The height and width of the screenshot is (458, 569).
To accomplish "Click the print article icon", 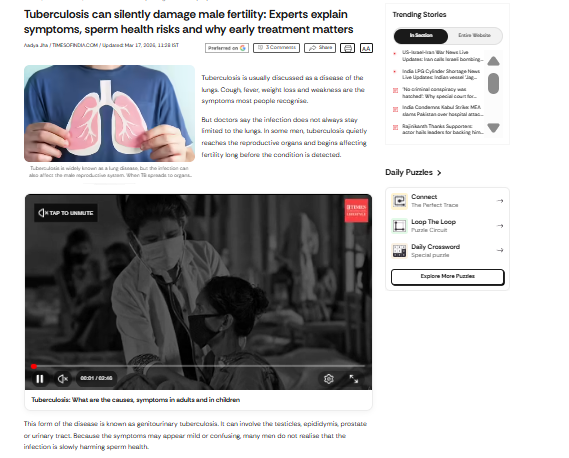I will tap(347, 48).
